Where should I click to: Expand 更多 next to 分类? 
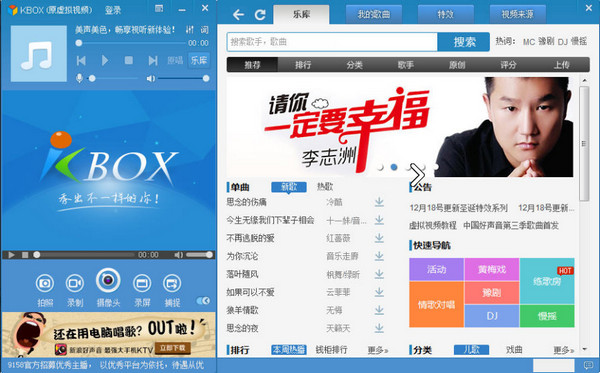564,350
